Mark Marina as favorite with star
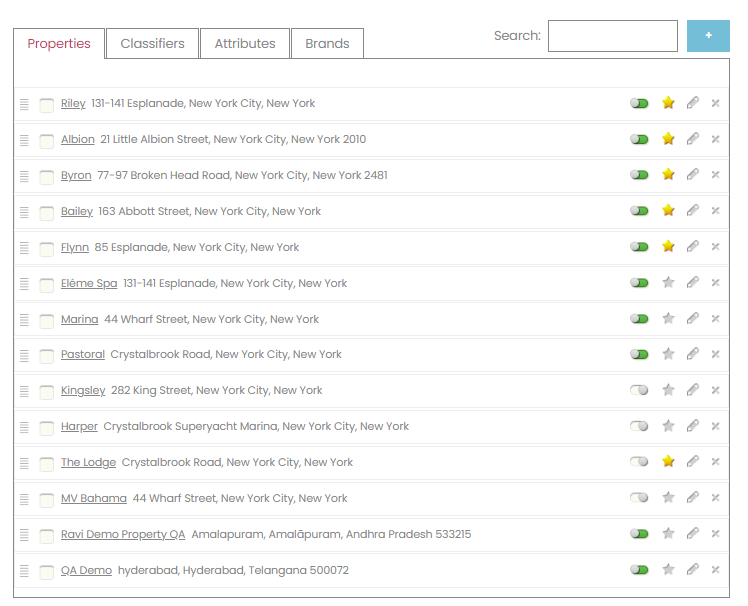This screenshot has width=748, height=606. (x=668, y=318)
